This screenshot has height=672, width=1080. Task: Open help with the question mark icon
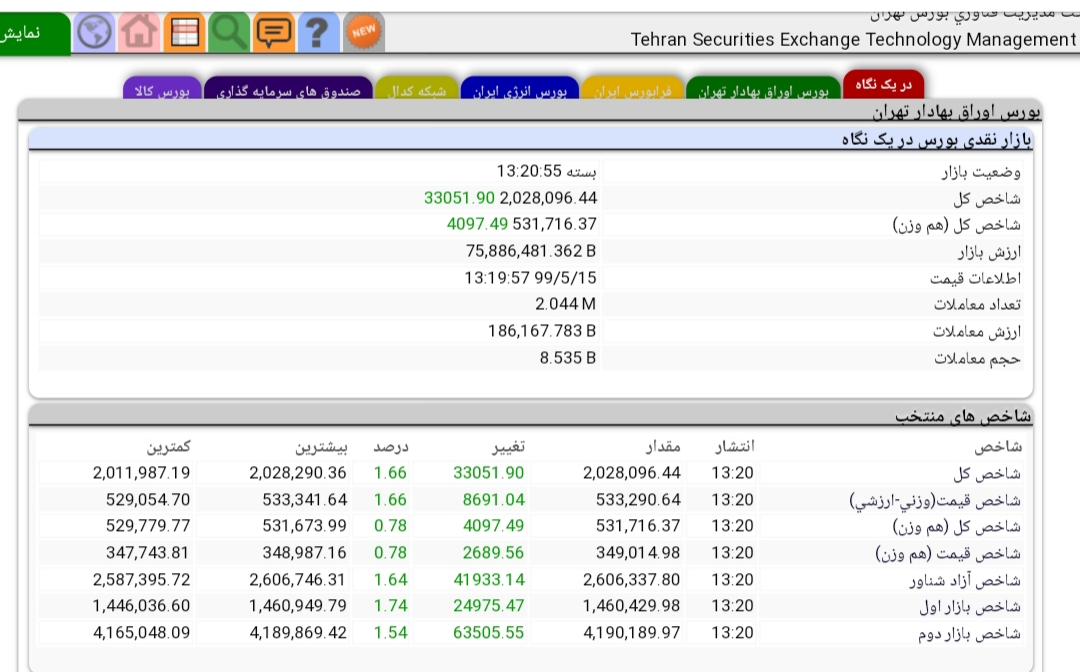click(x=317, y=33)
